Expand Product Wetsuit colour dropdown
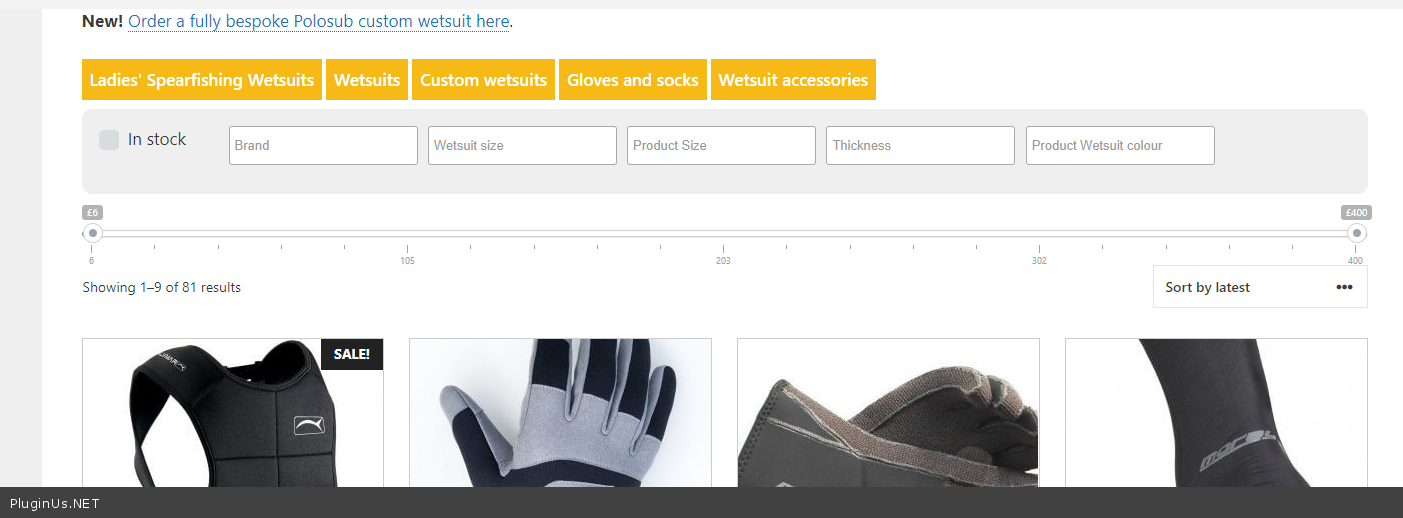This screenshot has height=518, width=1403. pyautogui.click(x=1120, y=145)
